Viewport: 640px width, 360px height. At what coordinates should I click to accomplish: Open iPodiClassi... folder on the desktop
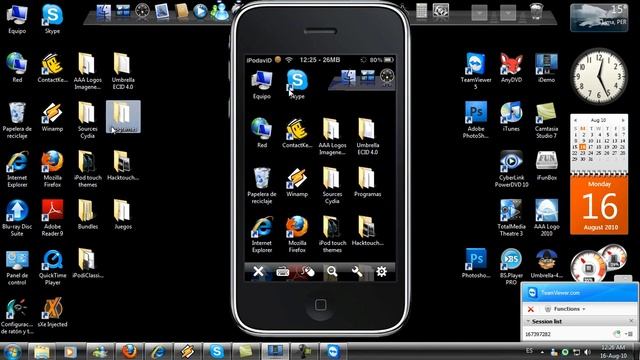coord(87,264)
